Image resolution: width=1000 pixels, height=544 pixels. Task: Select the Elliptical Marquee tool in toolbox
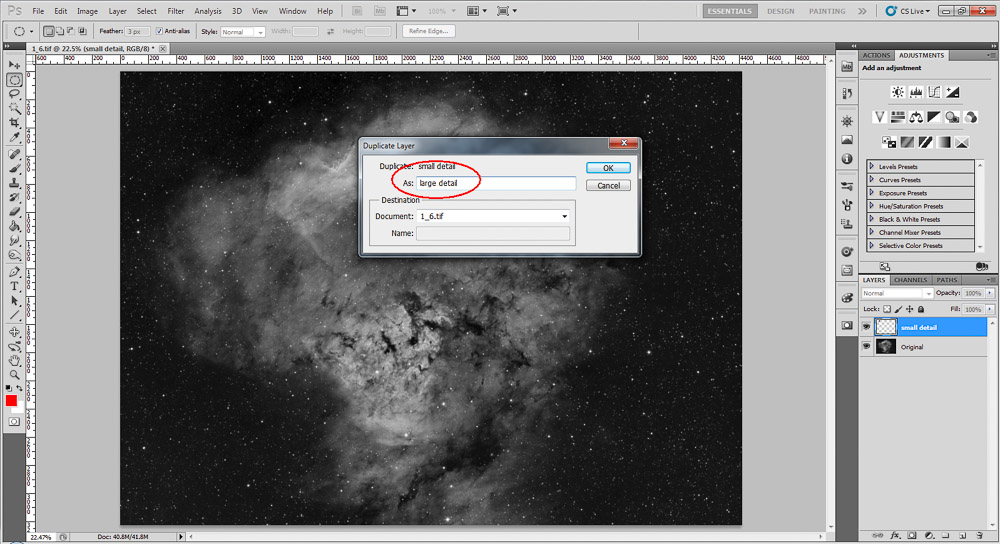[14, 80]
